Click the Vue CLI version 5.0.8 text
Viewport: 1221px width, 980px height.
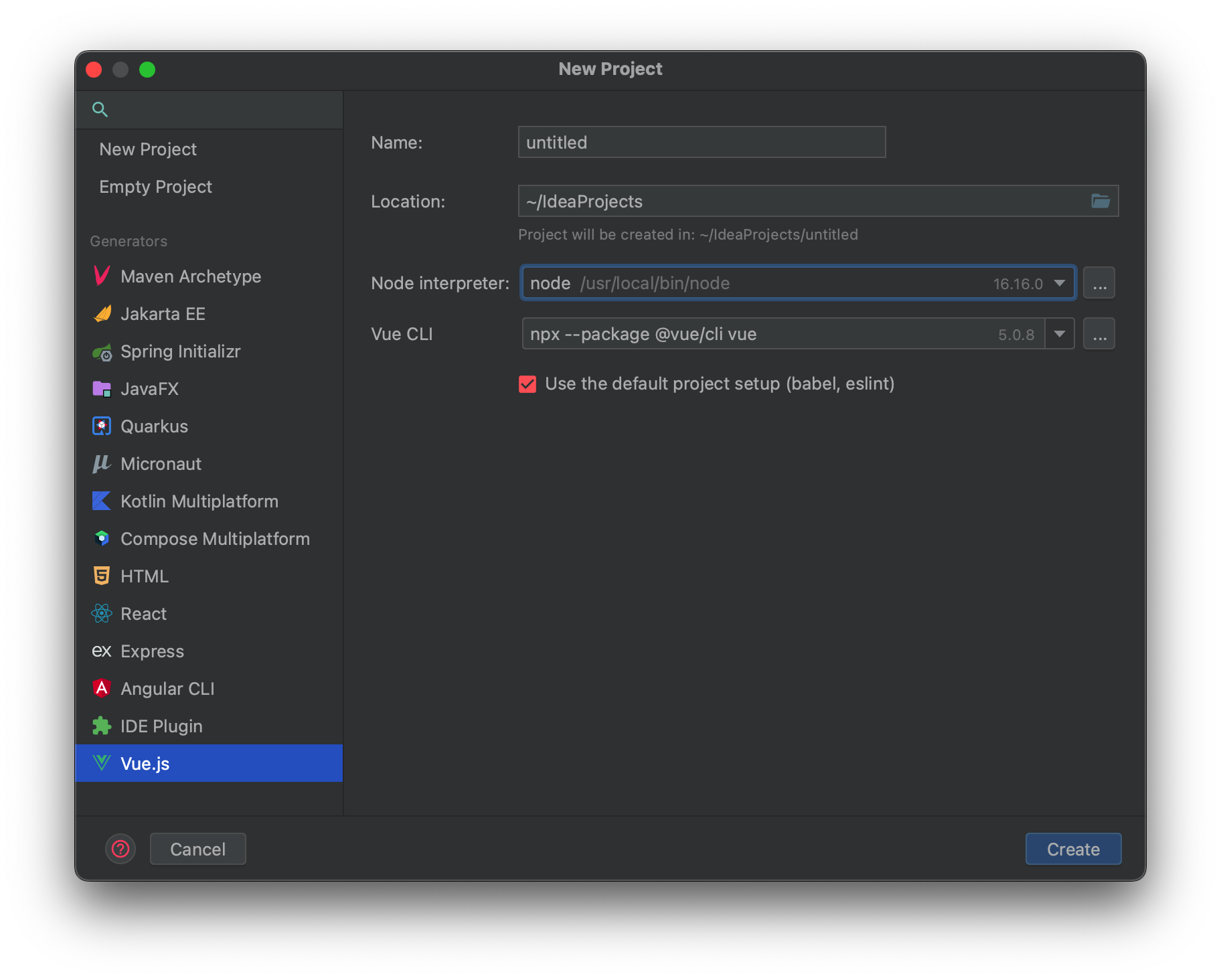tap(1016, 335)
